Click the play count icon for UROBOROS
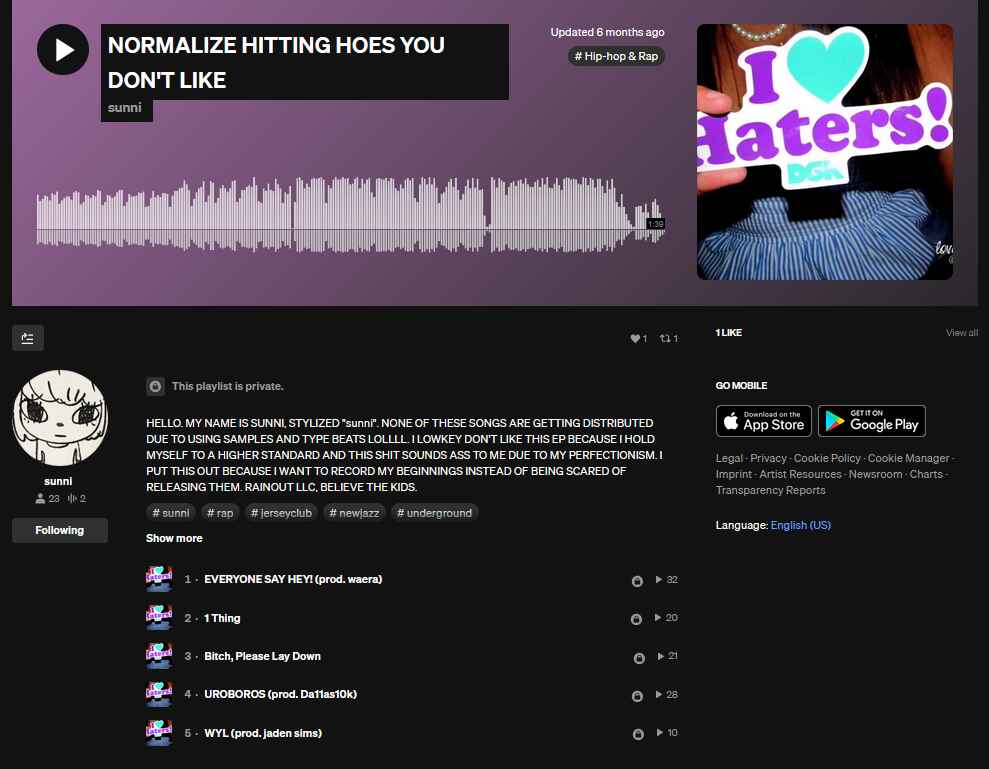Screen dimensions: 989x769 coord(659,694)
